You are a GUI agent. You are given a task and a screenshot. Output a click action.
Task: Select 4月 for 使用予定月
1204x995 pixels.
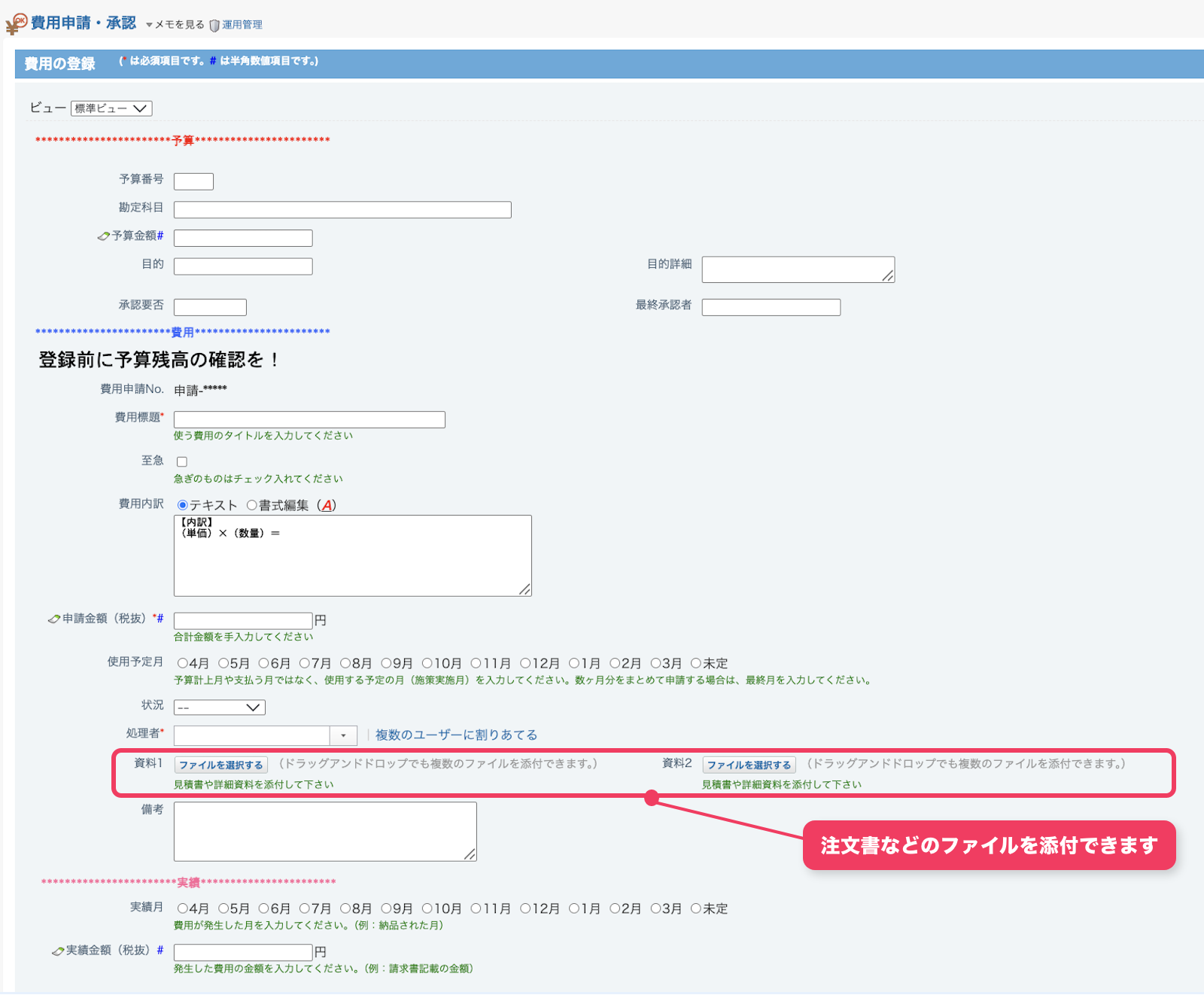coord(183,663)
